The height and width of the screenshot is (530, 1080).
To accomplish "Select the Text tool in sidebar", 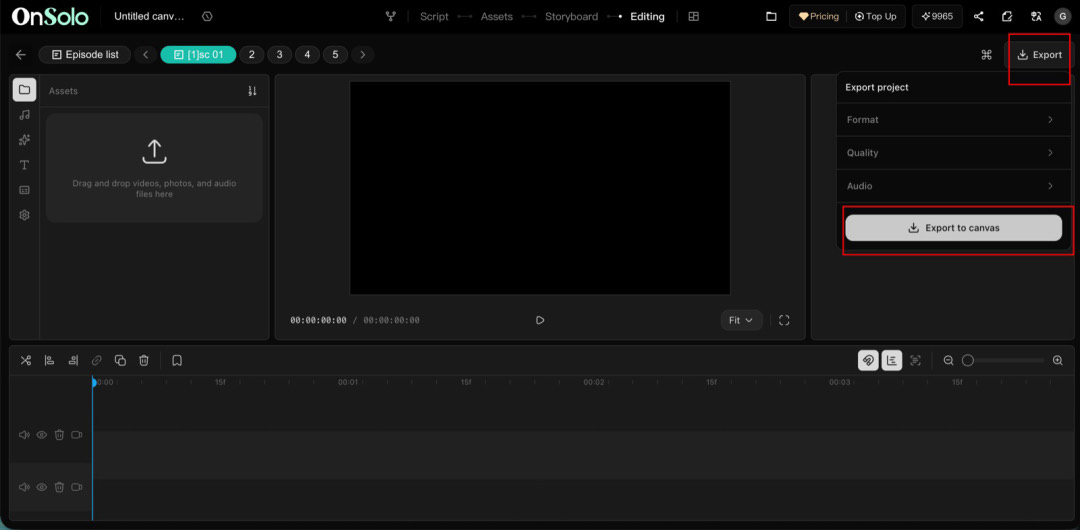I will point(24,165).
